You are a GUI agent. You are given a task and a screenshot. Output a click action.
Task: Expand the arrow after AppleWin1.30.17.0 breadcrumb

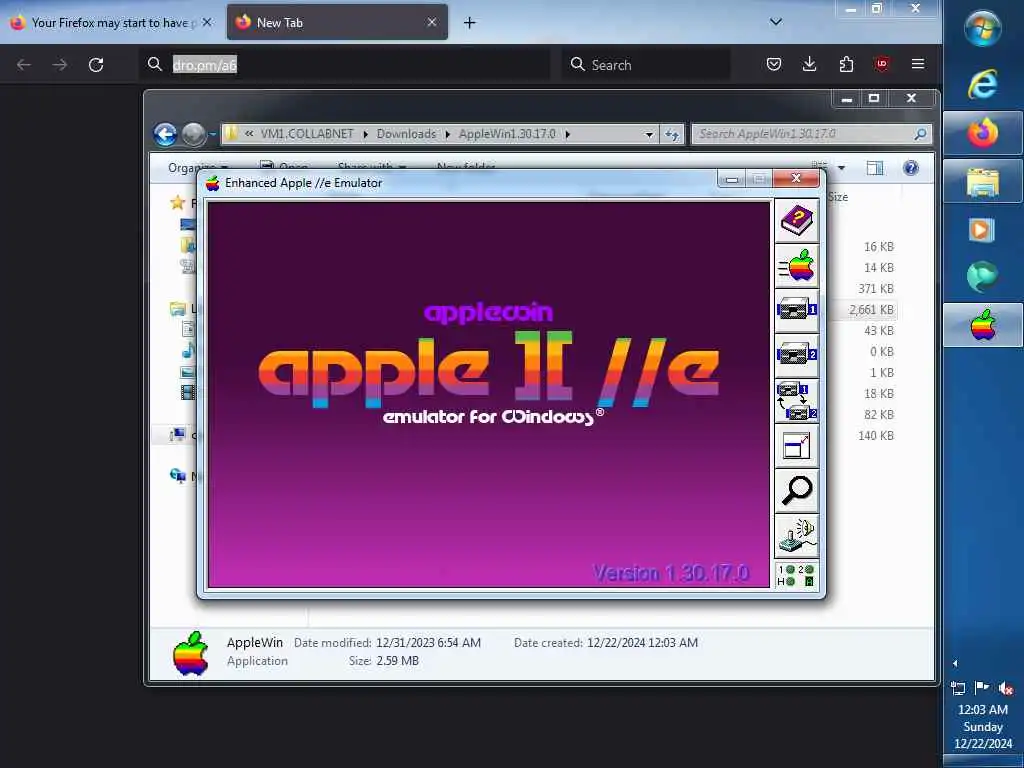point(567,134)
